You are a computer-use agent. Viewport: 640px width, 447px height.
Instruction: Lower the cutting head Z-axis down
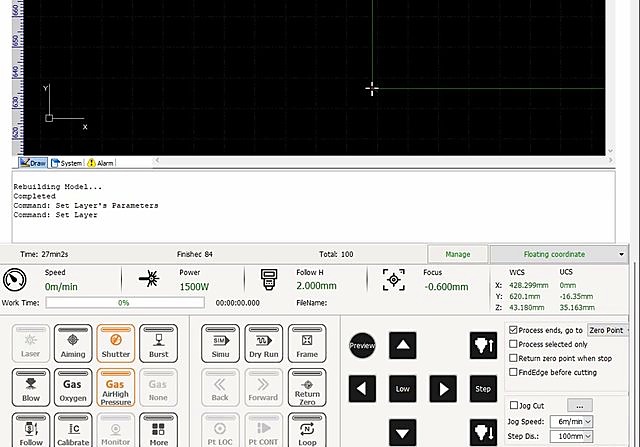click(x=483, y=432)
